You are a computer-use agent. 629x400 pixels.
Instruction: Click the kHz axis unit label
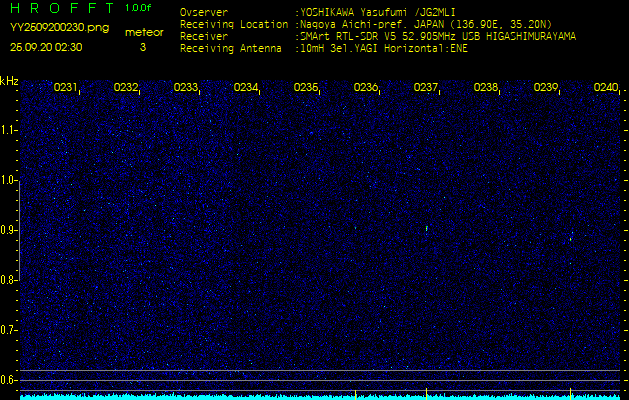click(x=9, y=81)
